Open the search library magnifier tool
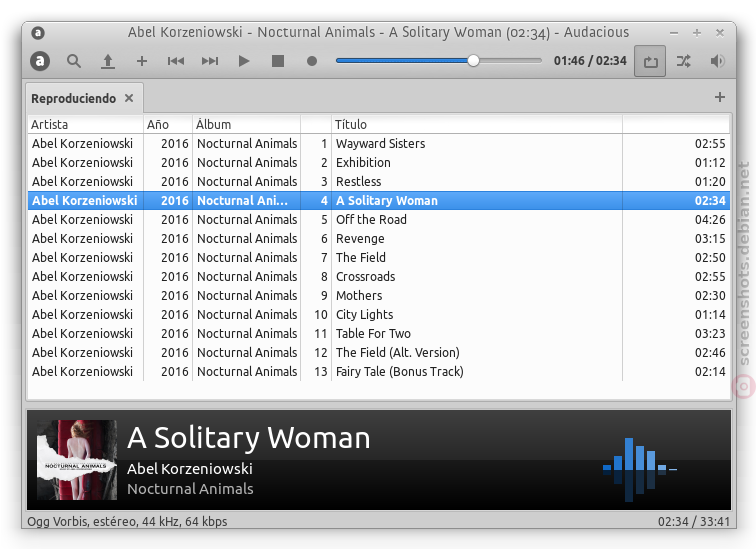The image size is (756, 549). [x=74, y=61]
